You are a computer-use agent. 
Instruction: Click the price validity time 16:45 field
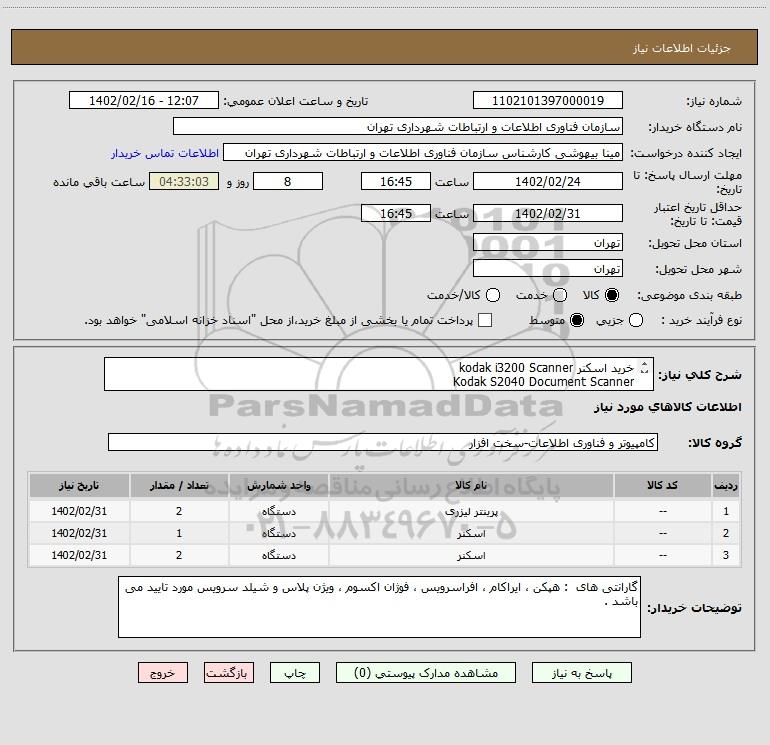396,214
